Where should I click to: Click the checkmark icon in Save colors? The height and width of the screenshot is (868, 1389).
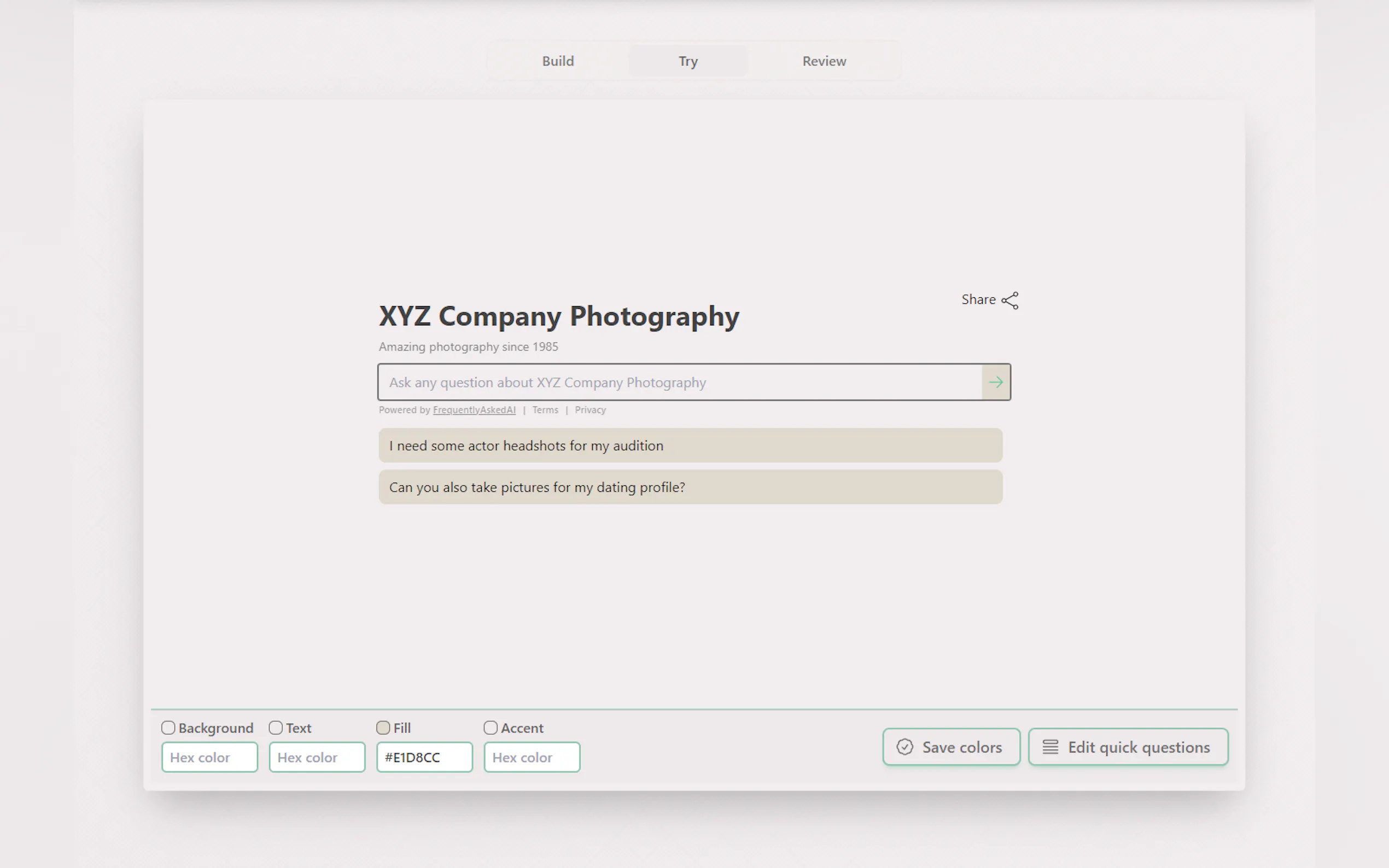(x=905, y=747)
